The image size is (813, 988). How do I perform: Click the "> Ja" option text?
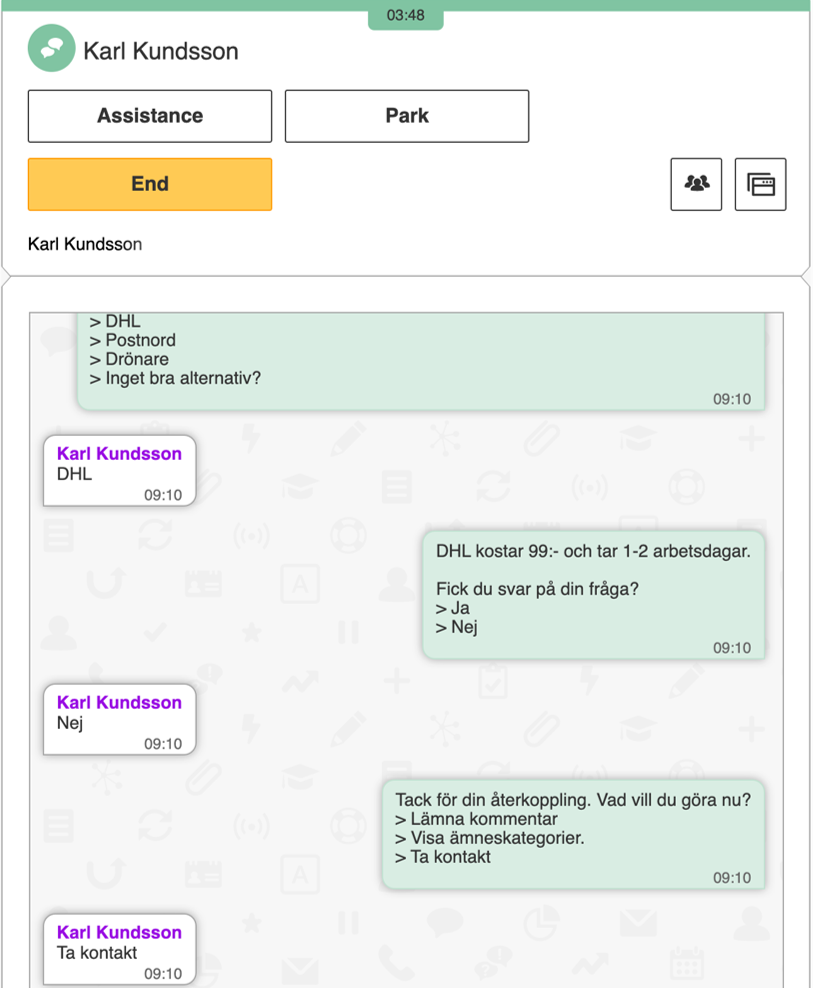coord(453,608)
